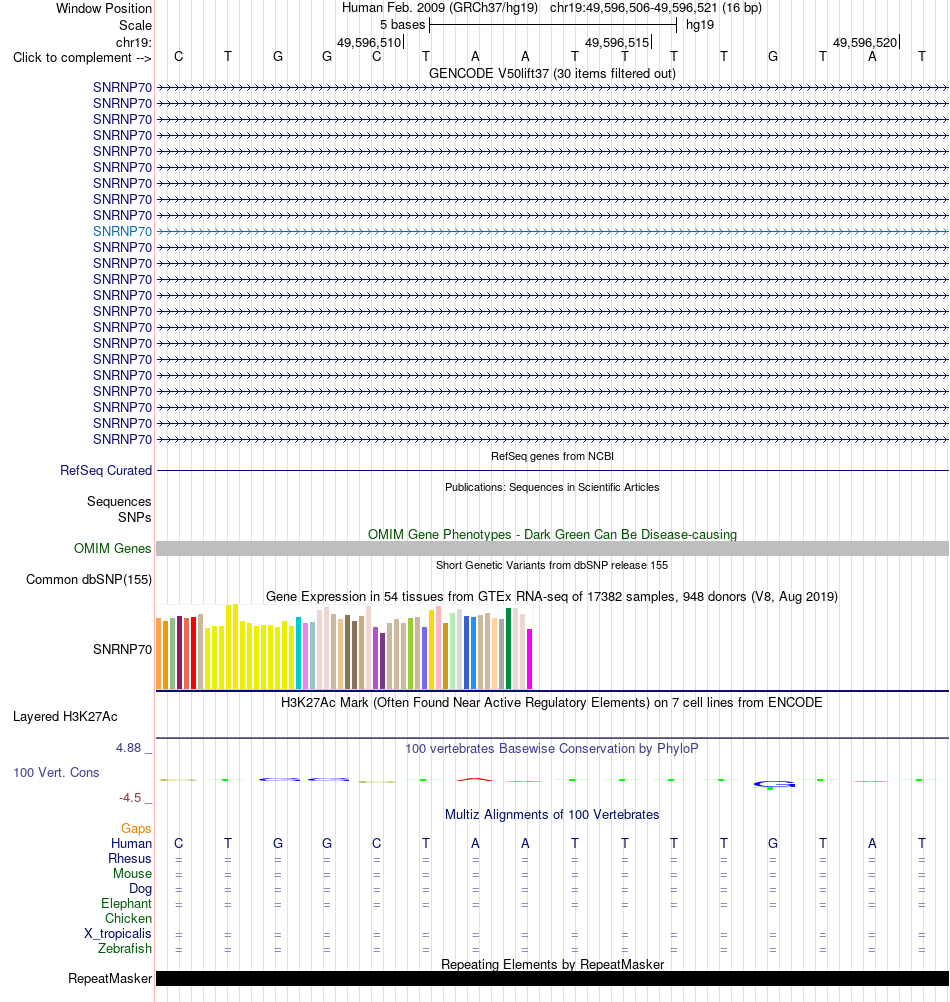The image size is (950, 1002).
Task: Open the OMIM Gene Phenotypes track title
Action: pyautogui.click(x=552, y=534)
